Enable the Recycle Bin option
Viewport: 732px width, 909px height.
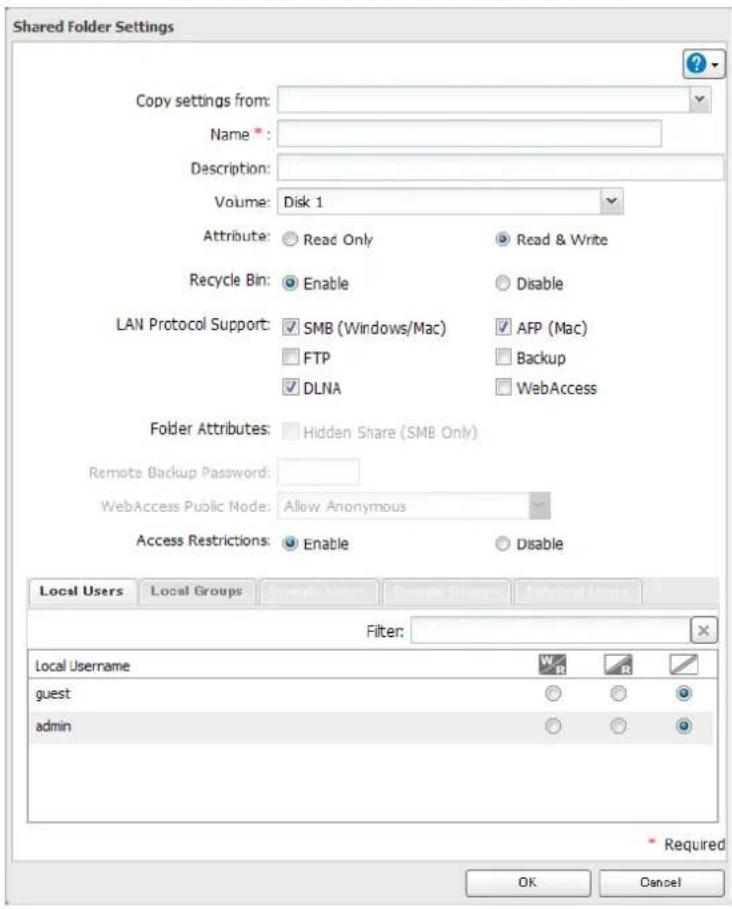(x=290, y=283)
